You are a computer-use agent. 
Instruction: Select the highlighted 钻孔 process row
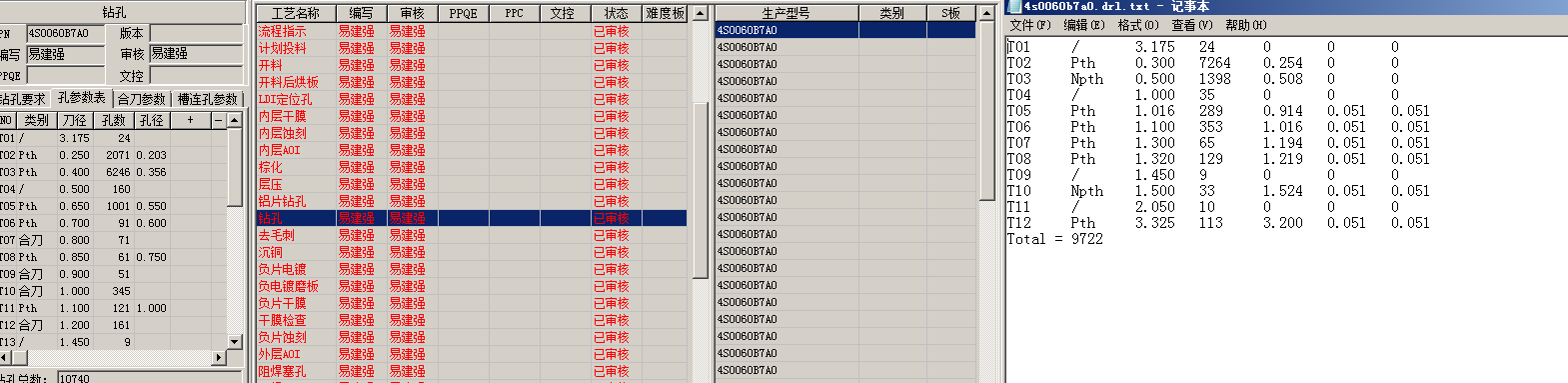coord(472,218)
